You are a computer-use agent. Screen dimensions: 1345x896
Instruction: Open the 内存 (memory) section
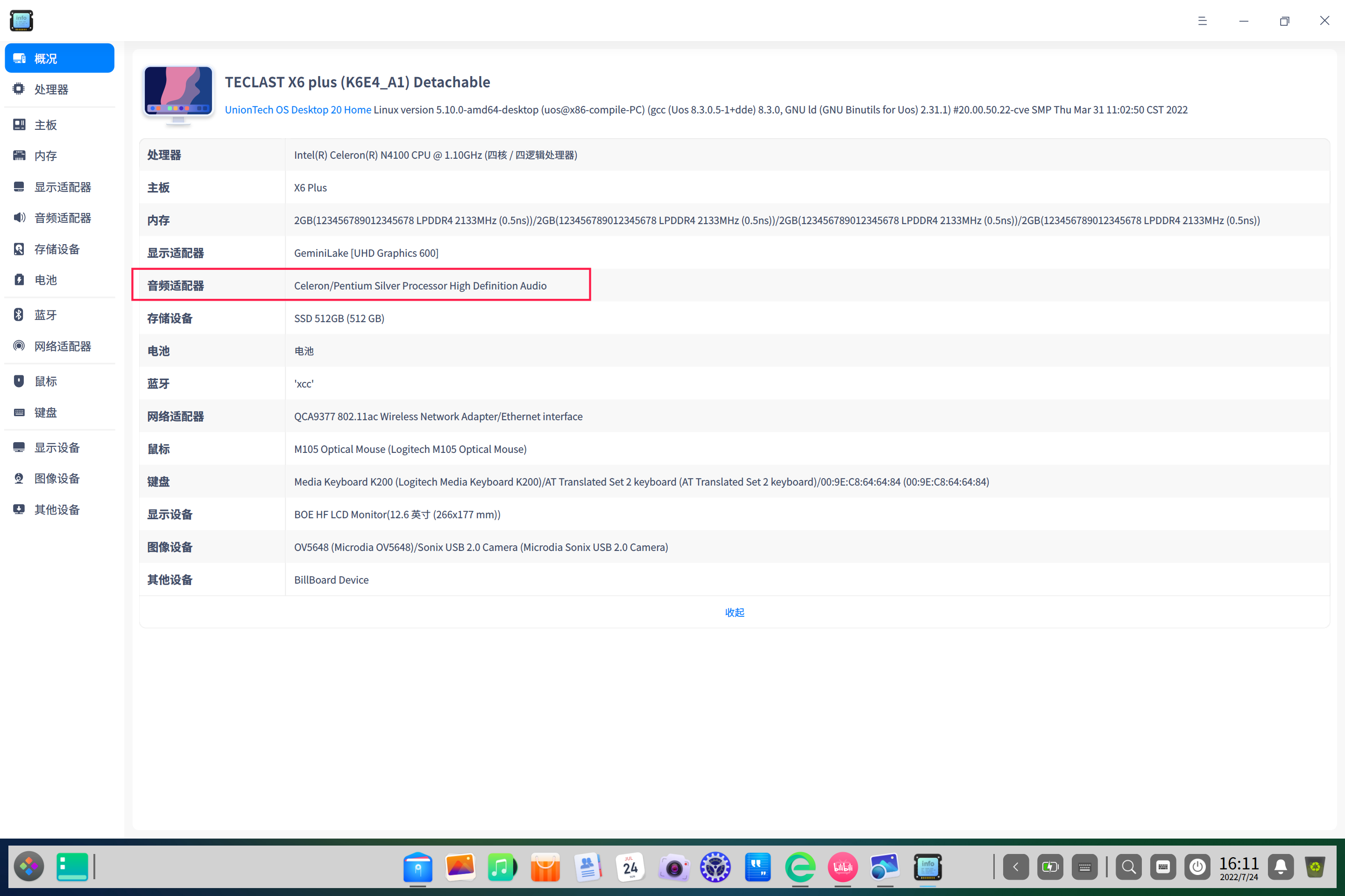(45, 155)
